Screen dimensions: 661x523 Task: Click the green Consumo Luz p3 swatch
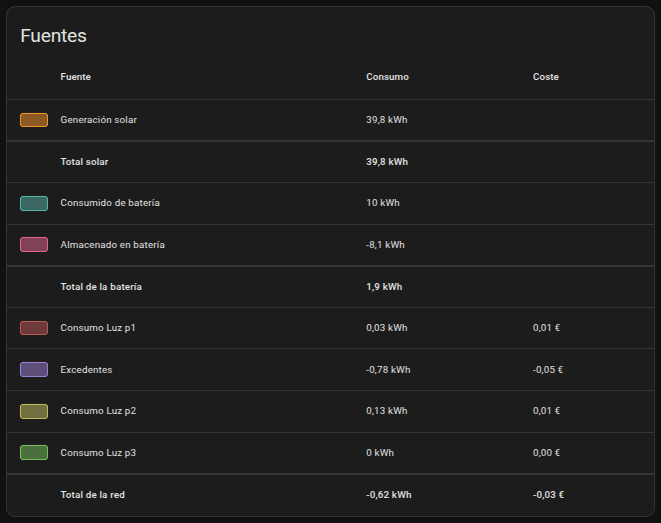tap(34, 453)
